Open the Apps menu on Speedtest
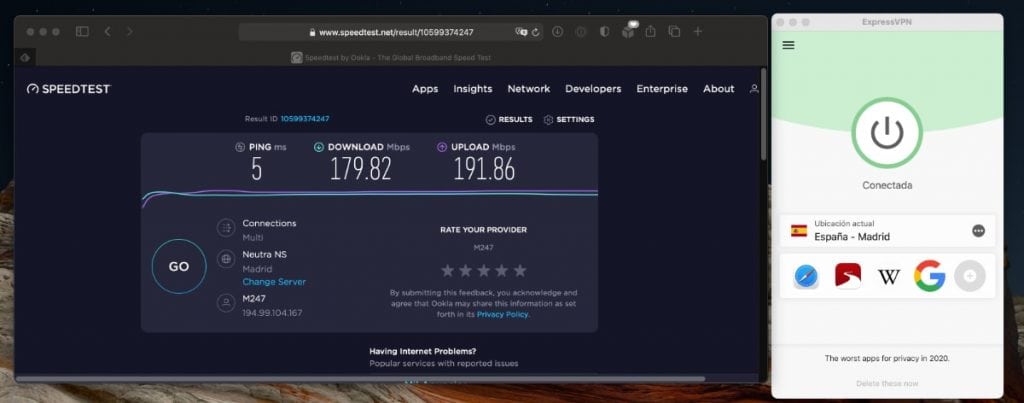This screenshot has height=403, width=1024. tap(425, 89)
